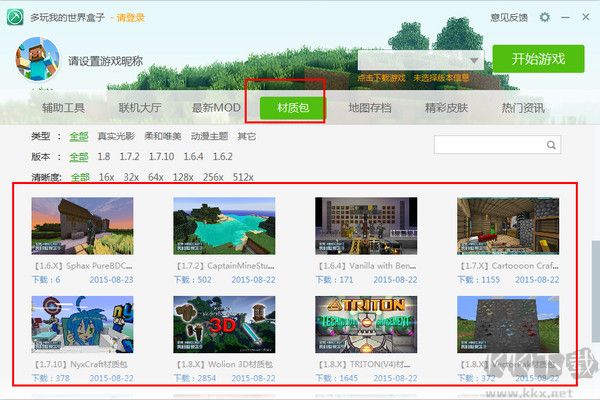Click the search magnifier icon
This screenshot has width=600, height=400.
pos(551,145)
